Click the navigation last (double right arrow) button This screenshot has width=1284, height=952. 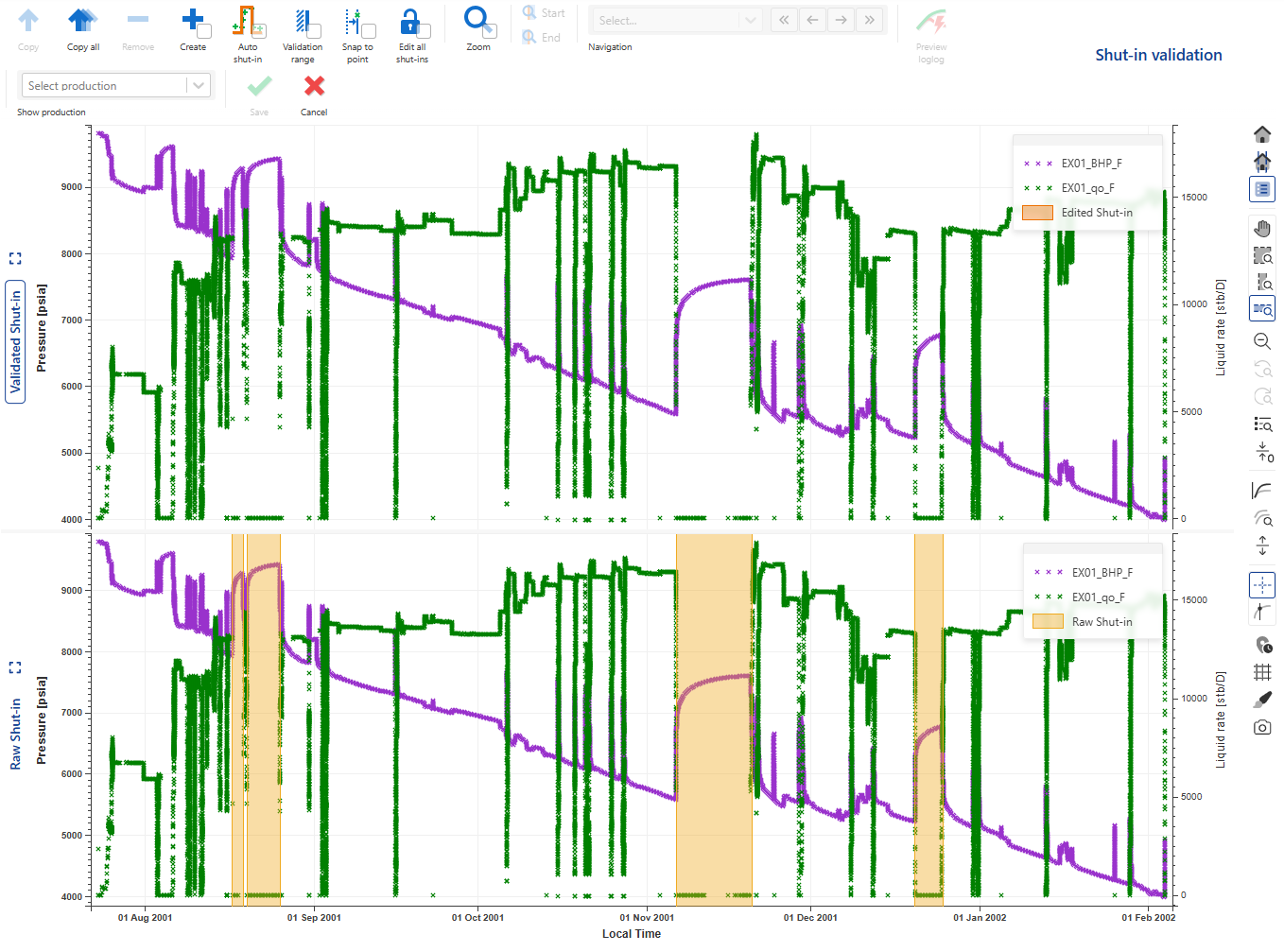[x=869, y=20]
